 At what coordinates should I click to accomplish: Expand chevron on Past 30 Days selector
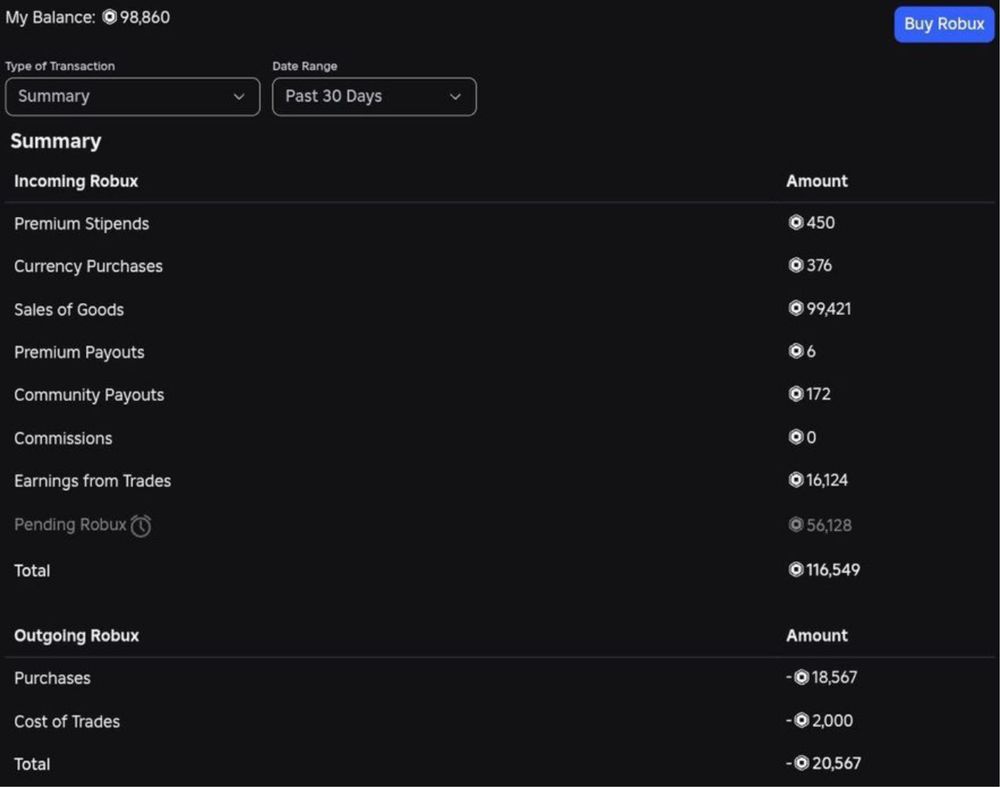pyautogui.click(x=455, y=97)
